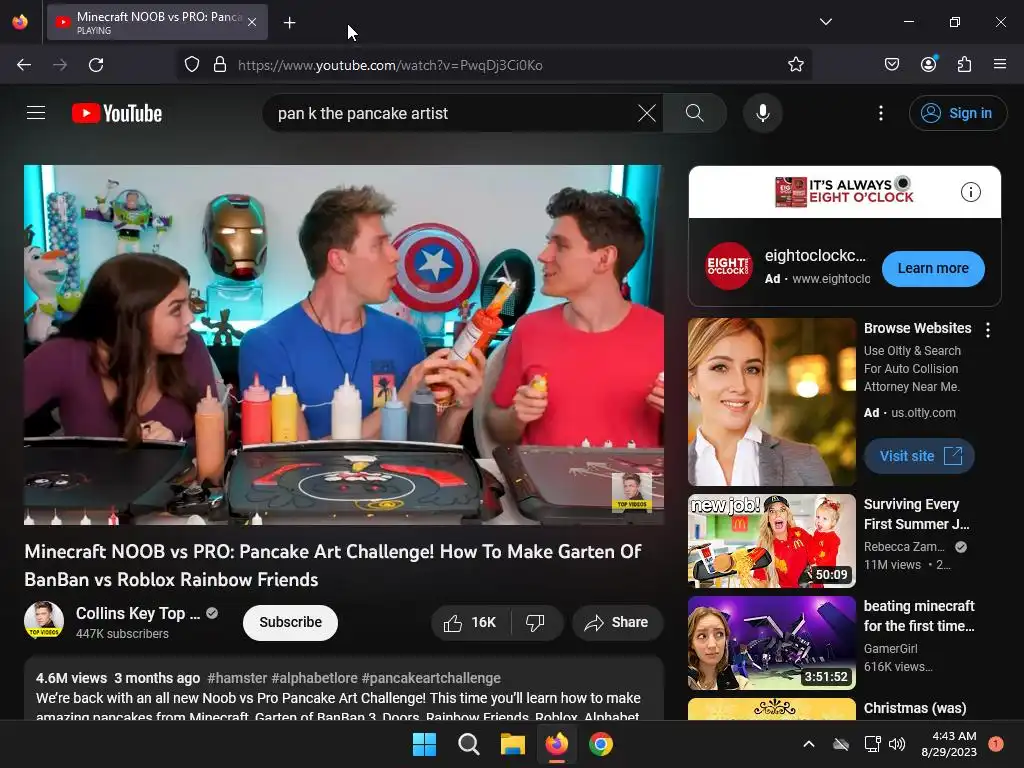Image resolution: width=1024 pixels, height=768 pixels.
Task: Open the Eight O'Clock ad info icon
Action: 970,192
